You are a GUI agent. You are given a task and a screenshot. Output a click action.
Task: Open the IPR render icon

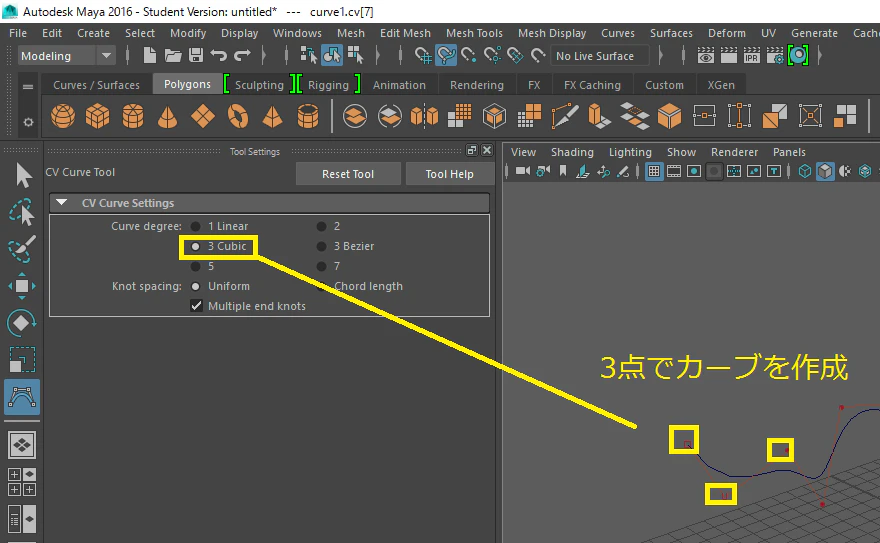tap(751, 56)
